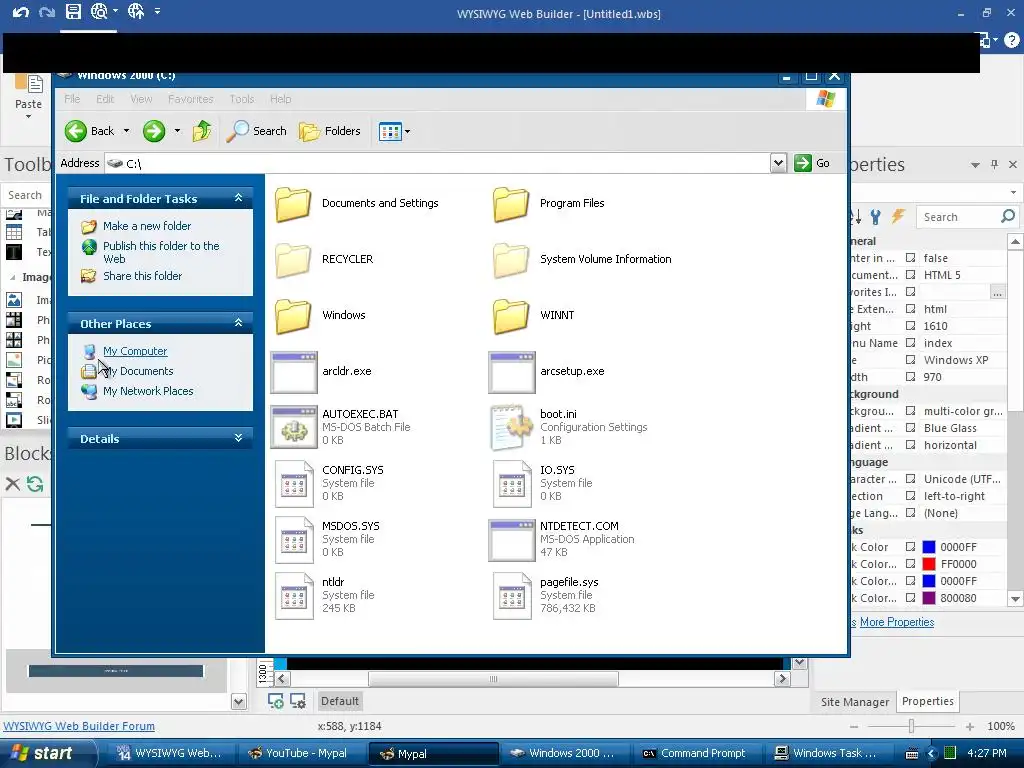The width and height of the screenshot is (1024, 768).
Task: Select the NTDETECT.COM file icon
Action: [512, 541]
